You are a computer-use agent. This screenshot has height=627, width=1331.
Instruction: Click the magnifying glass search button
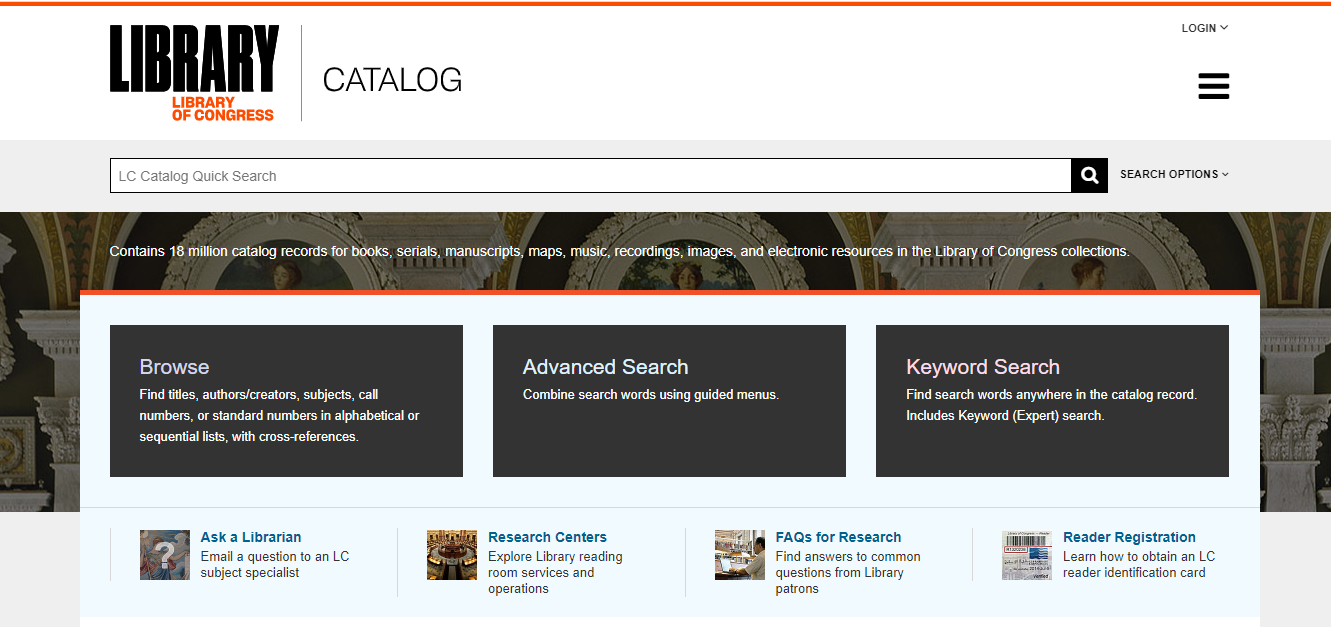click(1089, 176)
